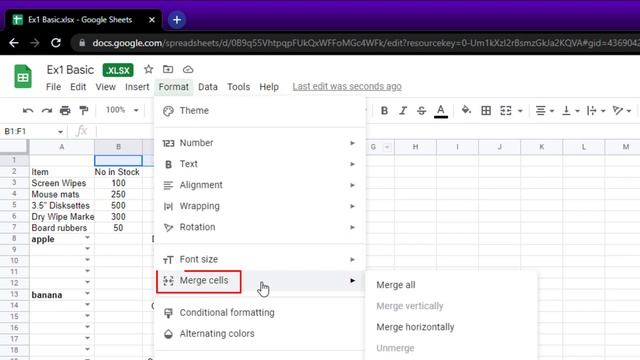Click the Merge cells toolbar icon
640x360 pixels.
pyautogui.click(x=506, y=111)
